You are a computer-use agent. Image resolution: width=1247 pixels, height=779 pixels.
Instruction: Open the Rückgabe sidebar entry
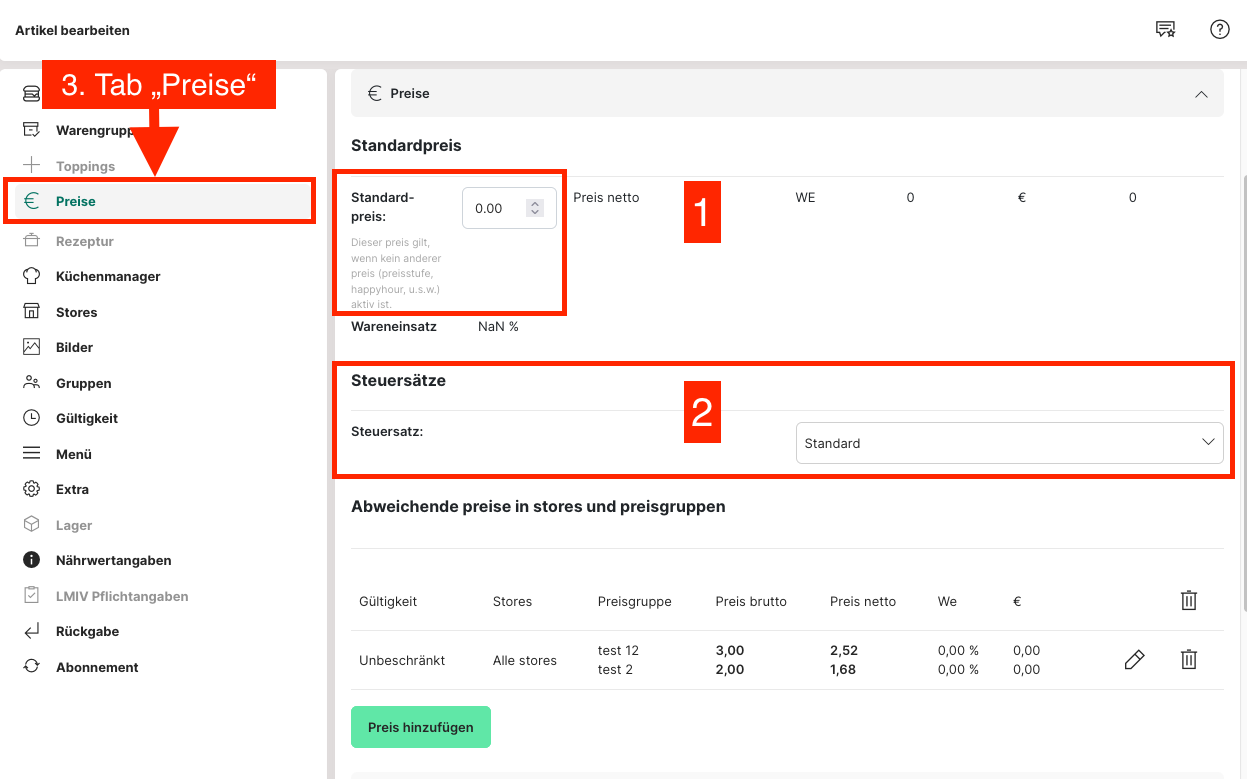pyautogui.click(x=87, y=631)
